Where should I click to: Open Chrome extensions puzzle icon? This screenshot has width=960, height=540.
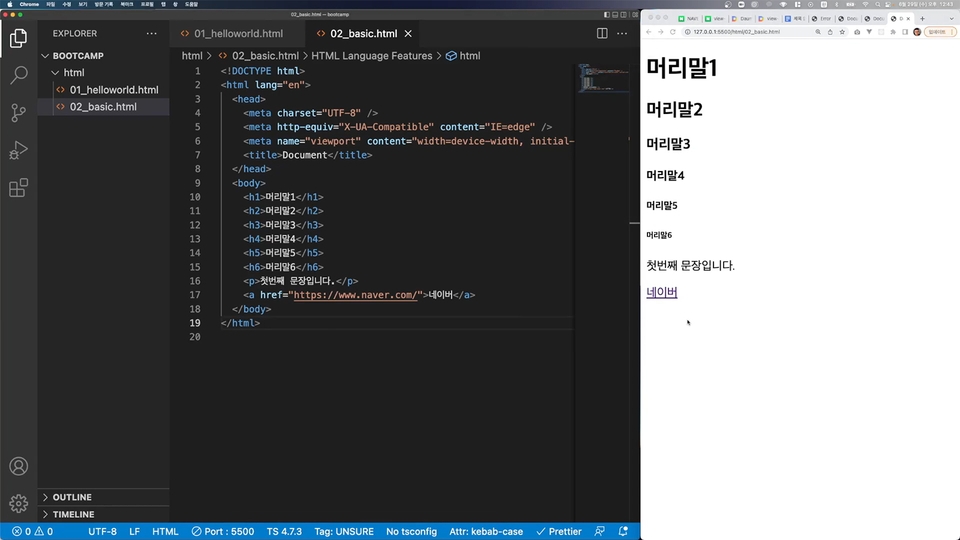pyautogui.click(x=893, y=32)
